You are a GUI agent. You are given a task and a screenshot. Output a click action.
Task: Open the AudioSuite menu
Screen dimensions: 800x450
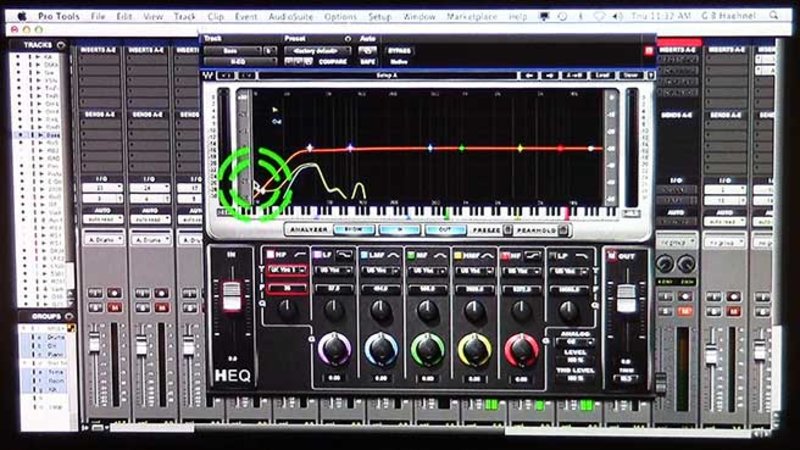pos(291,16)
